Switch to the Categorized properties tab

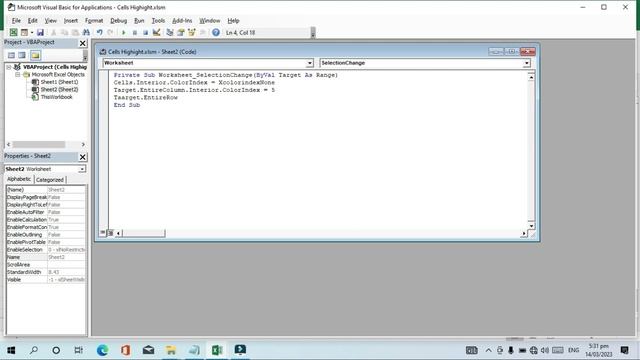click(50, 180)
